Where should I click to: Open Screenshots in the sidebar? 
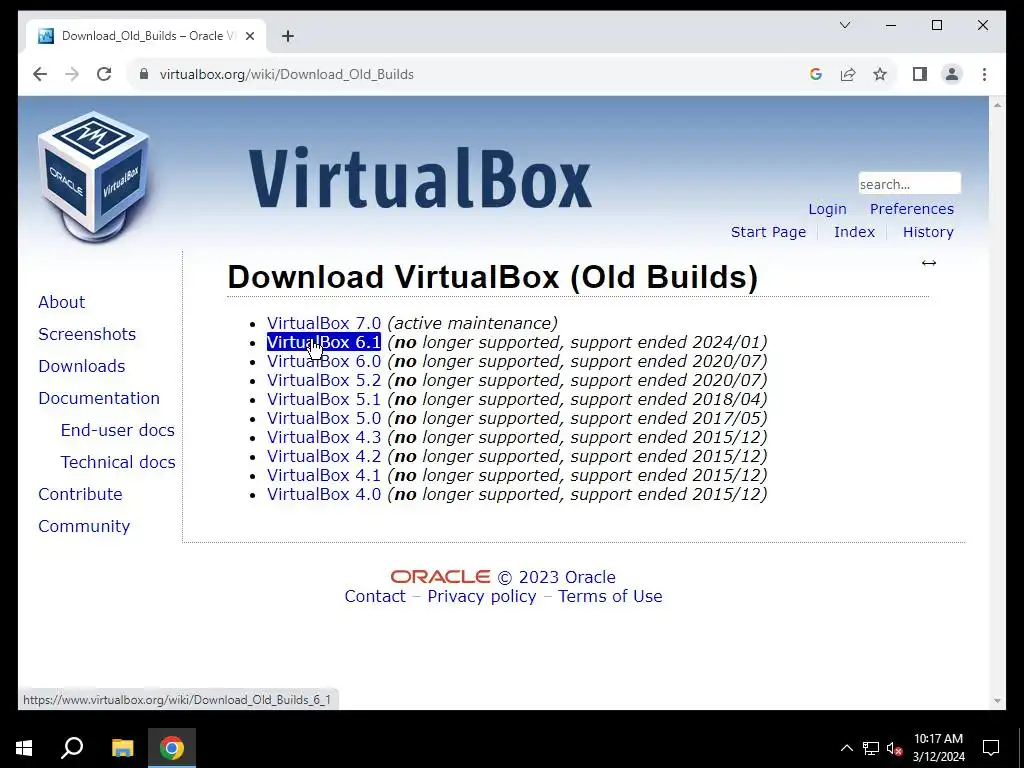click(x=87, y=334)
